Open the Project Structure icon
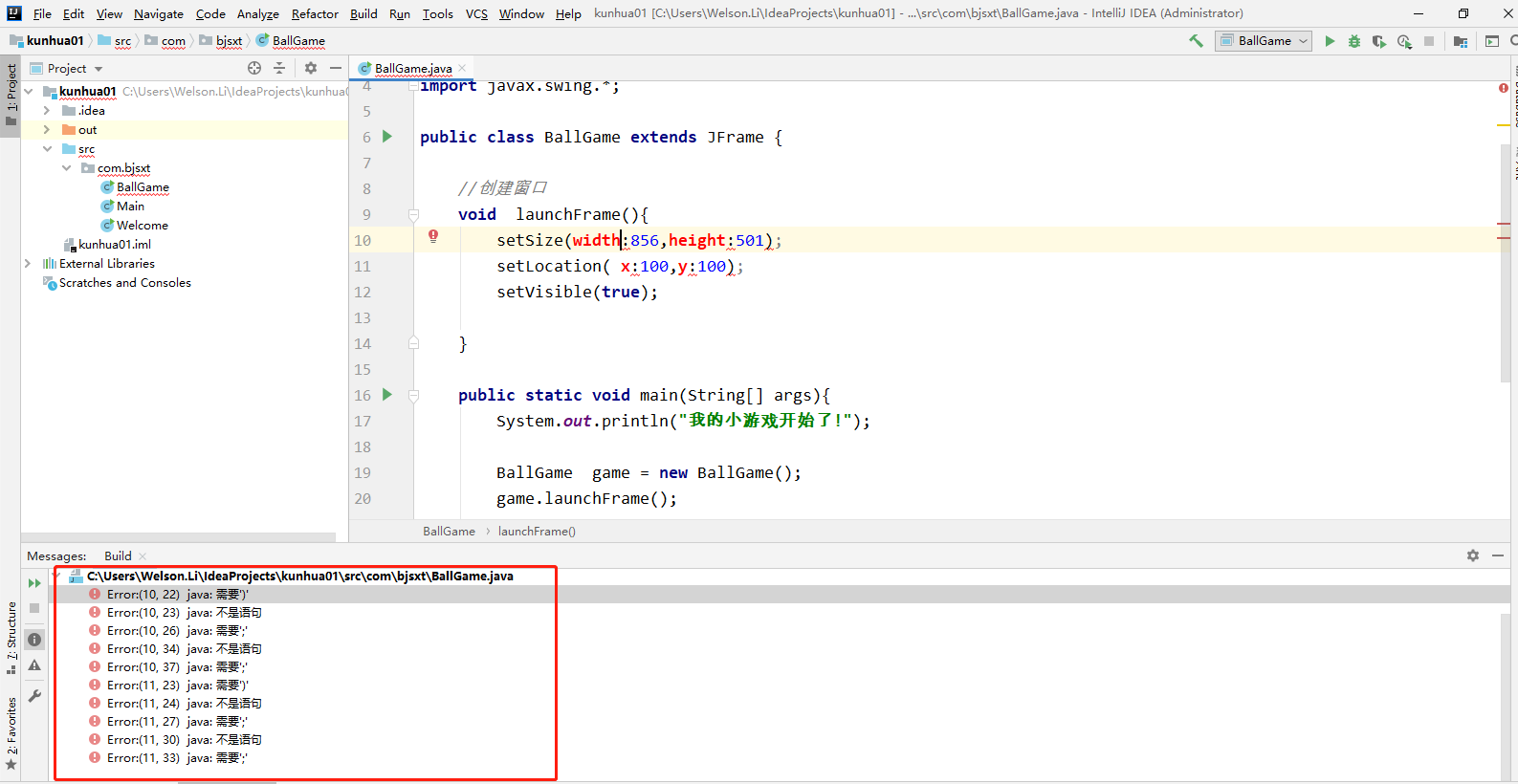The height and width of the screenshot is (784, 1518). tap(1461, 41)
